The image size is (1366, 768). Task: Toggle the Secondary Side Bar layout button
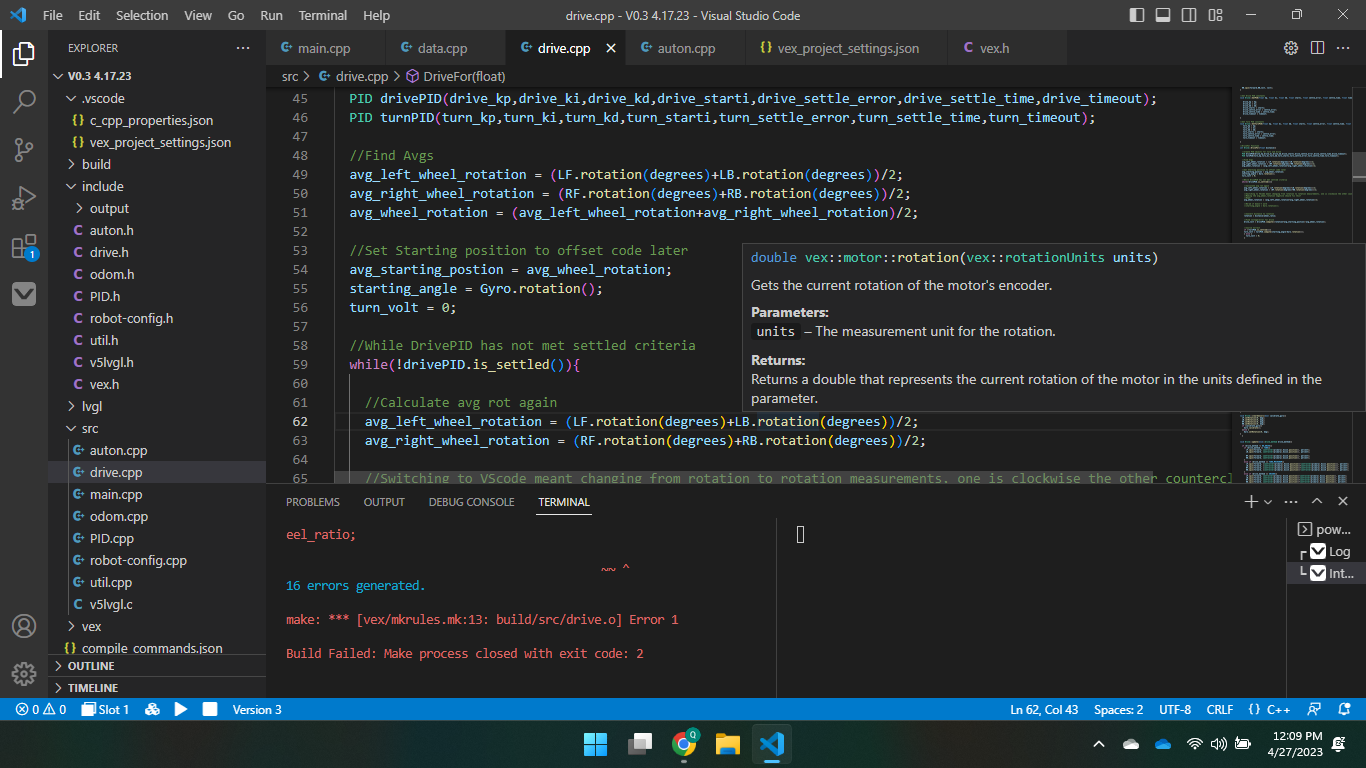click(1189, 15)
